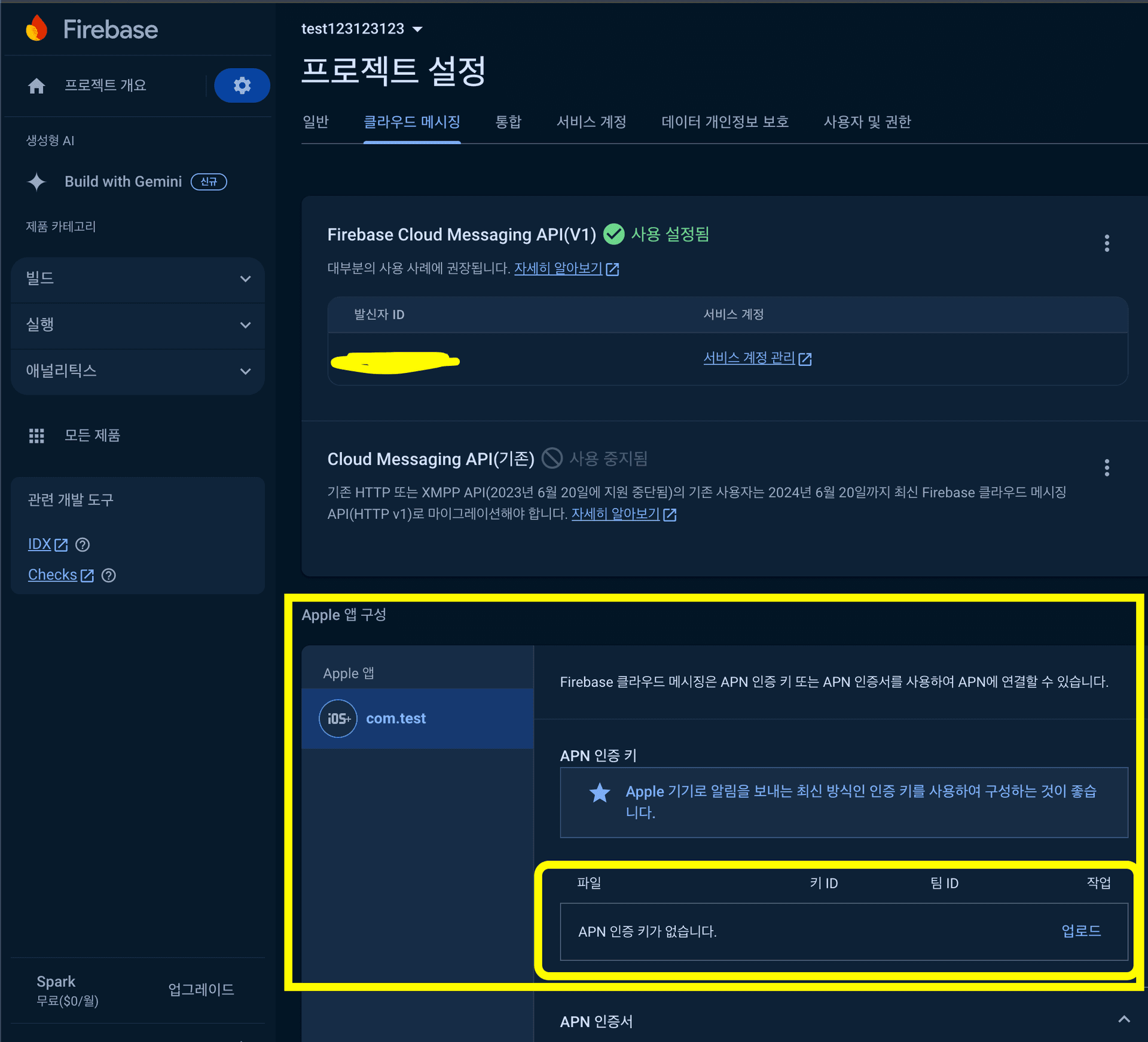Click the disabled circle icon by 사용 중지됨
Viewport: 1148px width, 1042px height.
coord(552,459)
